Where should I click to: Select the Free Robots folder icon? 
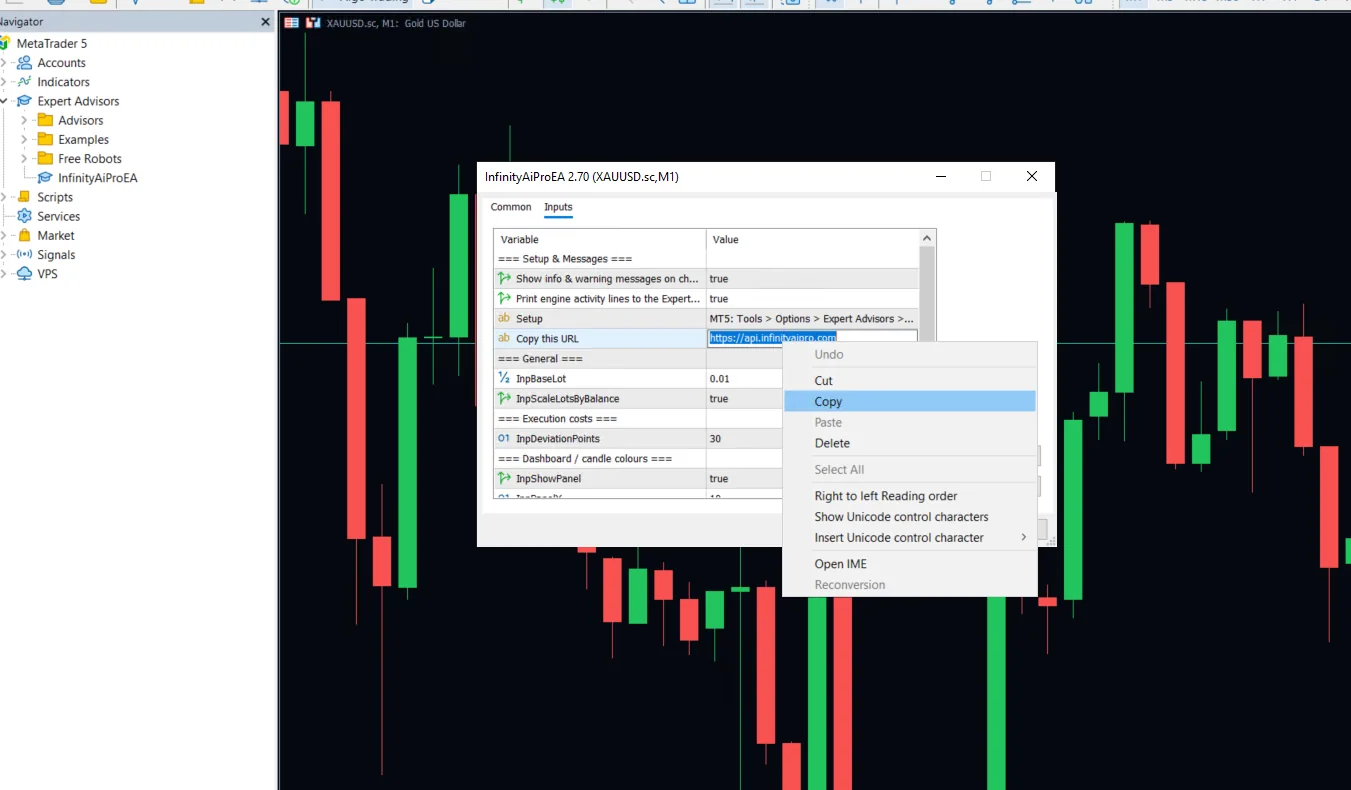click(x=45, y=158)
